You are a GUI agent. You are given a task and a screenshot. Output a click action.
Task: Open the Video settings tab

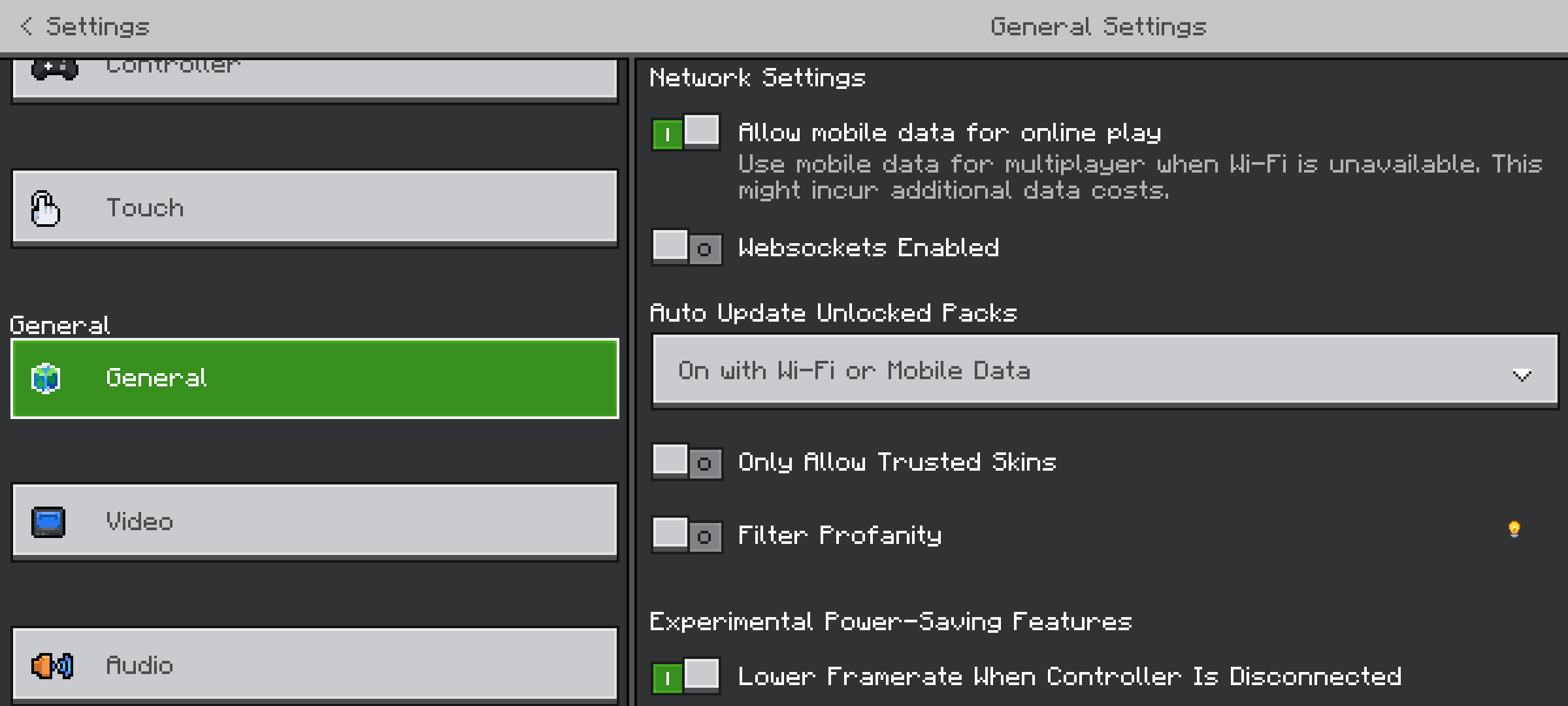[x=314, y=522]
